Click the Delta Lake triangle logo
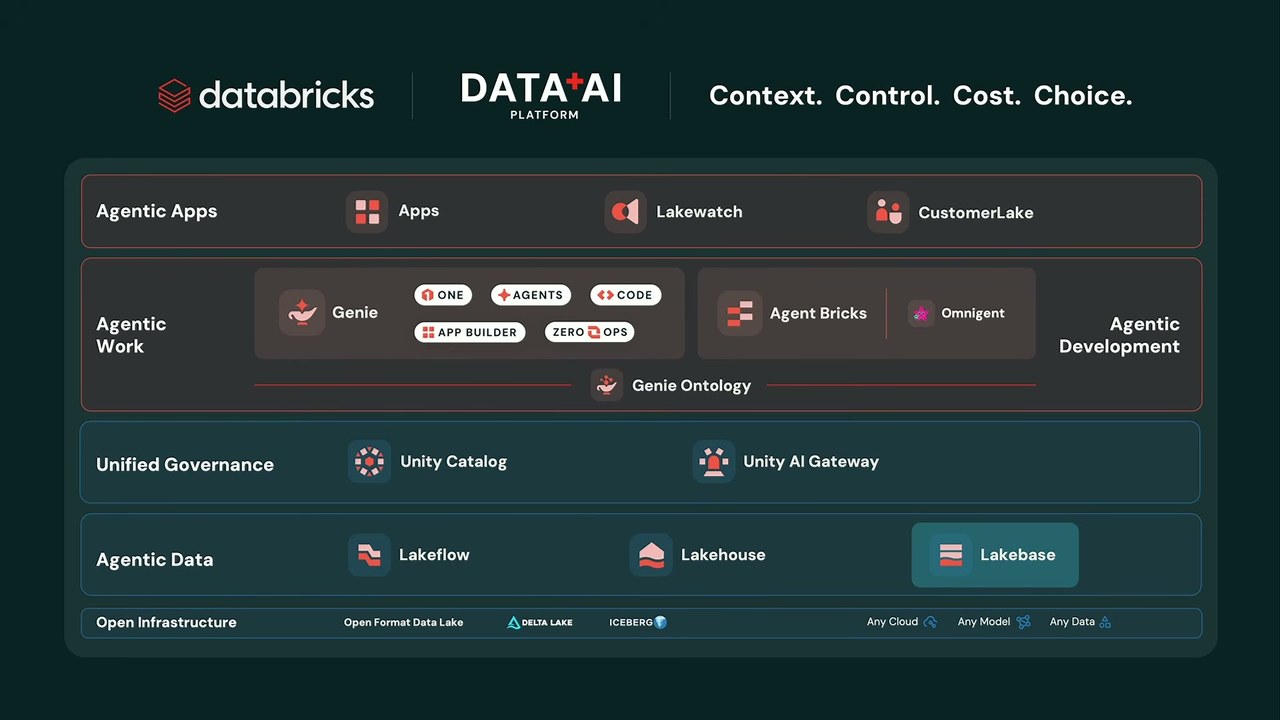This screenshot has width=1280, height=720. pos(514,622)
